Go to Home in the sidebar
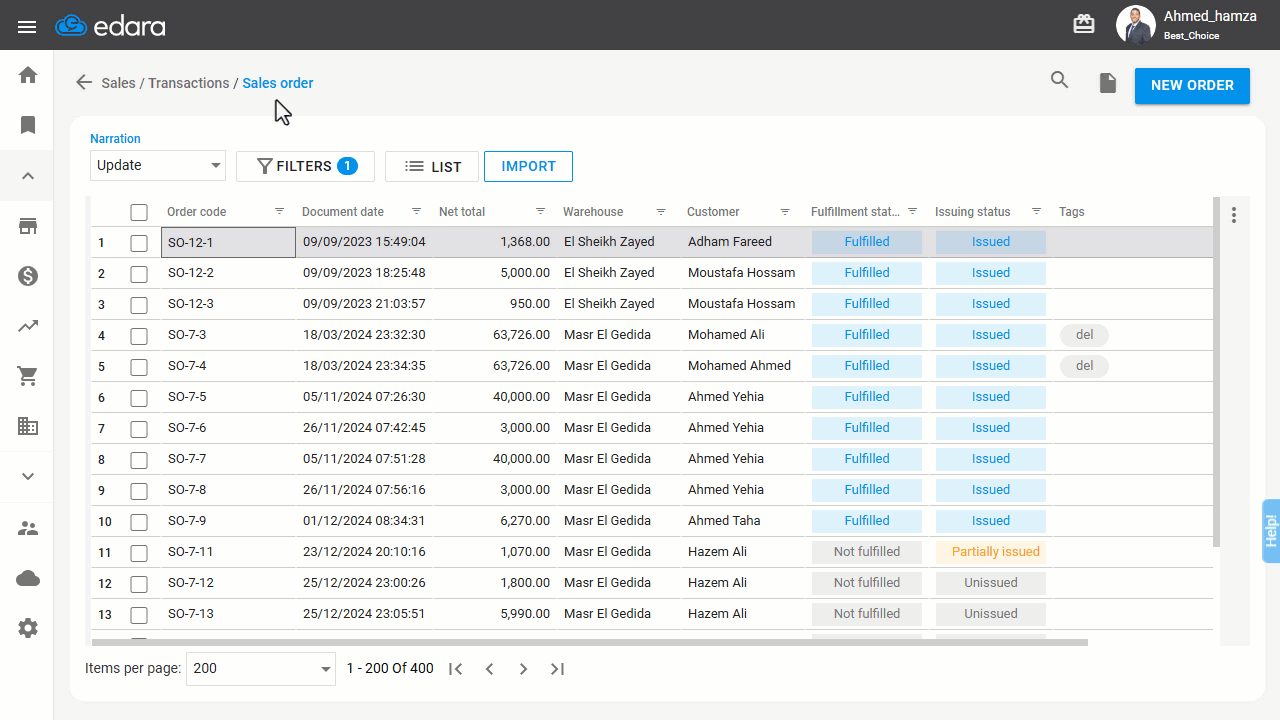The width and height of the screenshot is (1280, 720). (x=28, y=75)
